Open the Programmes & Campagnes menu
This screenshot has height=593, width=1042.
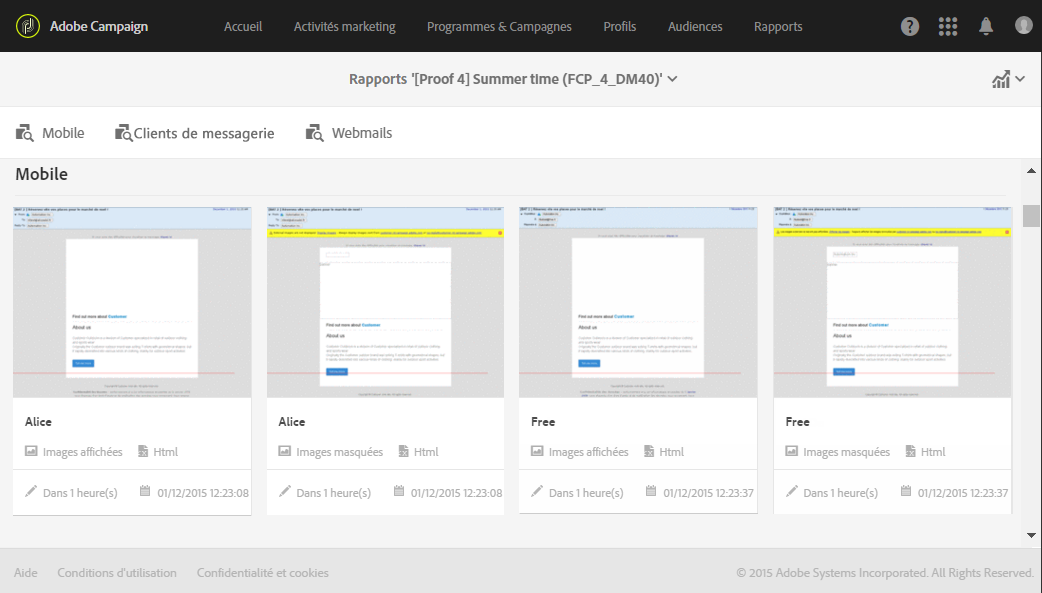pos(499,27)
